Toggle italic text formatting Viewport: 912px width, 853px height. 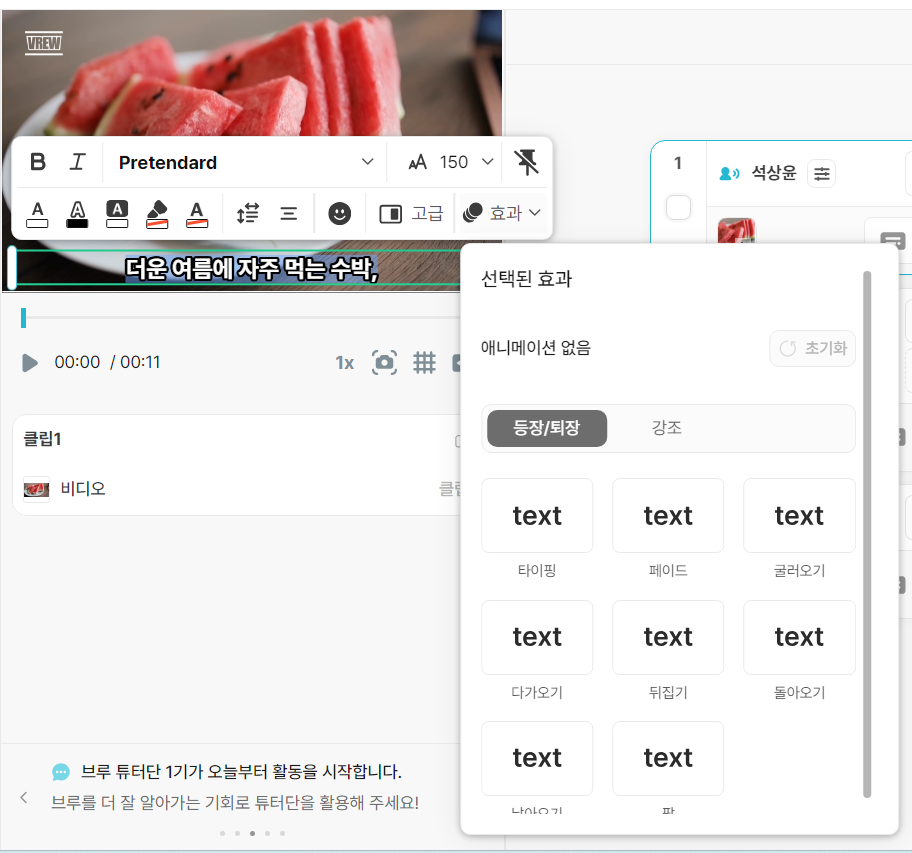(77, 162)
